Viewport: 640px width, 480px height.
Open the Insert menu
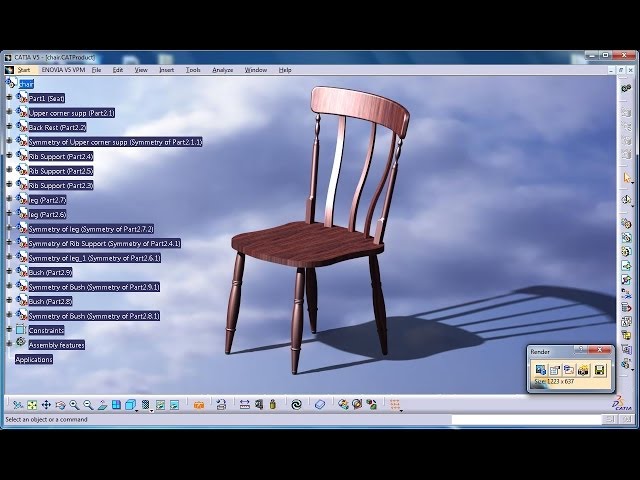pyautogui.click(x=166, y=70)
